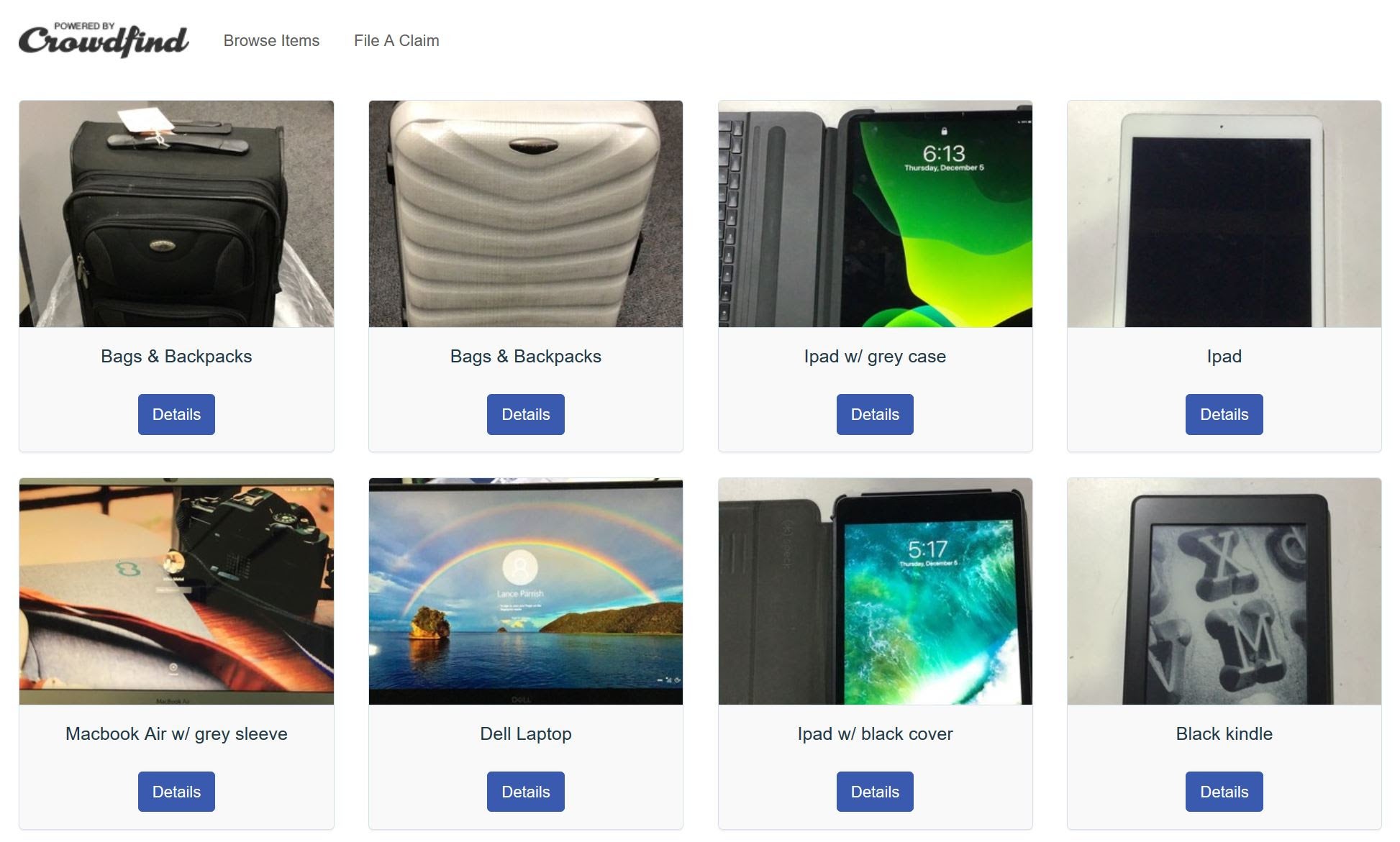
Task: View details for black suitcase Bags & Backpacks
Action: [176, 414]
